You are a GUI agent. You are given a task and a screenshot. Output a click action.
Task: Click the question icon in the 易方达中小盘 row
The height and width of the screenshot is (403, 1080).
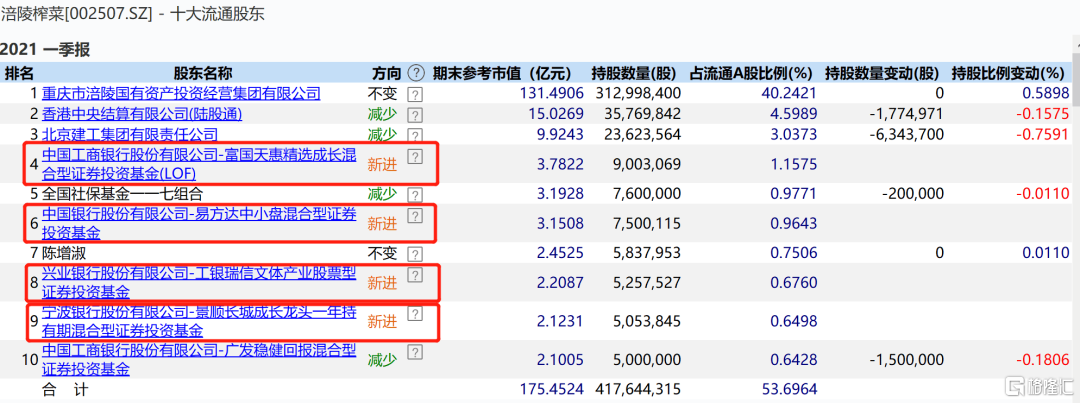click(415, 216)
